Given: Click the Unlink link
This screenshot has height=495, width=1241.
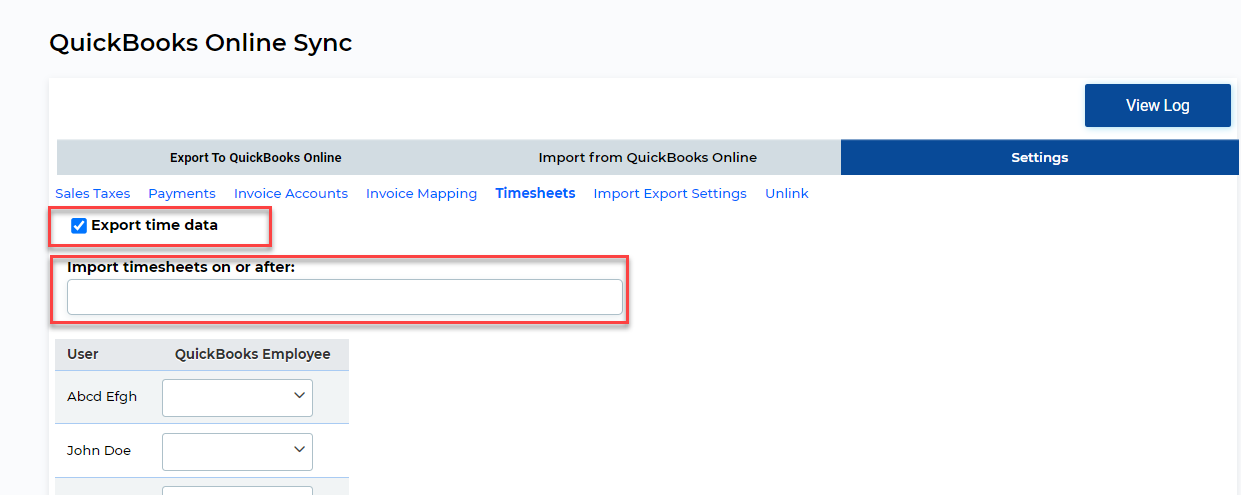Looking at the screenshot, I should pos(787,194).
